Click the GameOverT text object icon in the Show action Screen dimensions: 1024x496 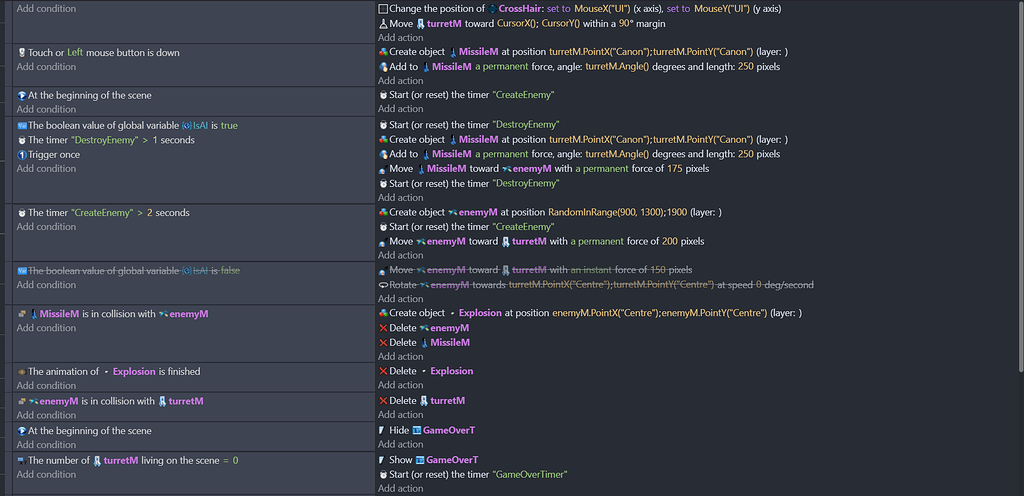(420, 460)
